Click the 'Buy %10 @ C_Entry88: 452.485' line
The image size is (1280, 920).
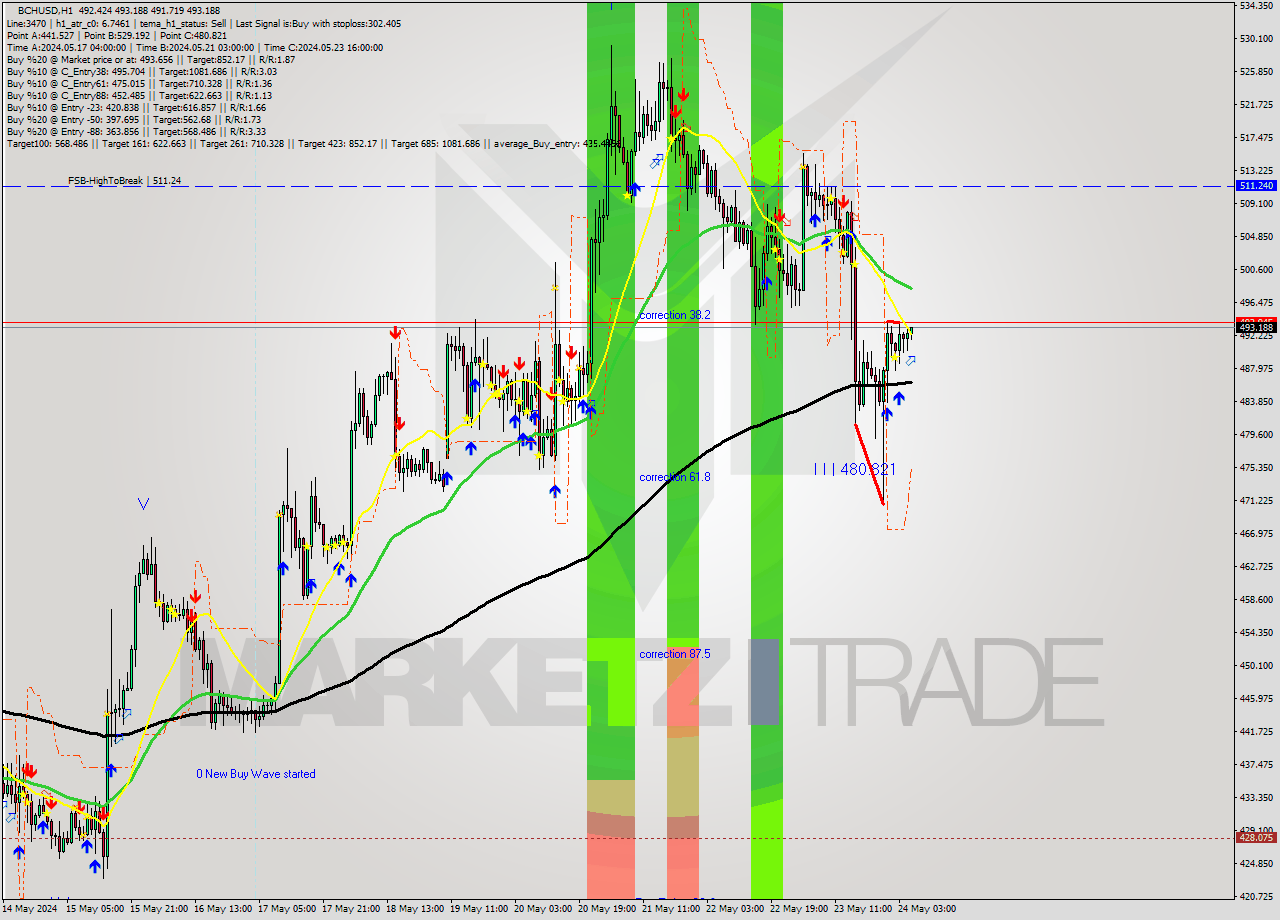(x=139, y=95)
